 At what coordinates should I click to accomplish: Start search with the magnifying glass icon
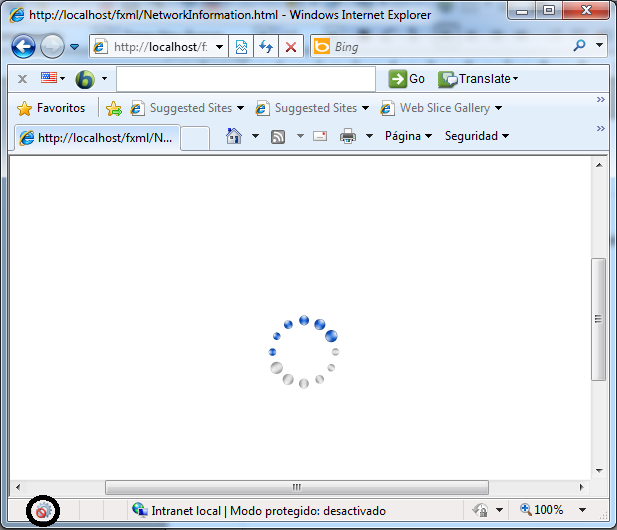coord(579,46)
